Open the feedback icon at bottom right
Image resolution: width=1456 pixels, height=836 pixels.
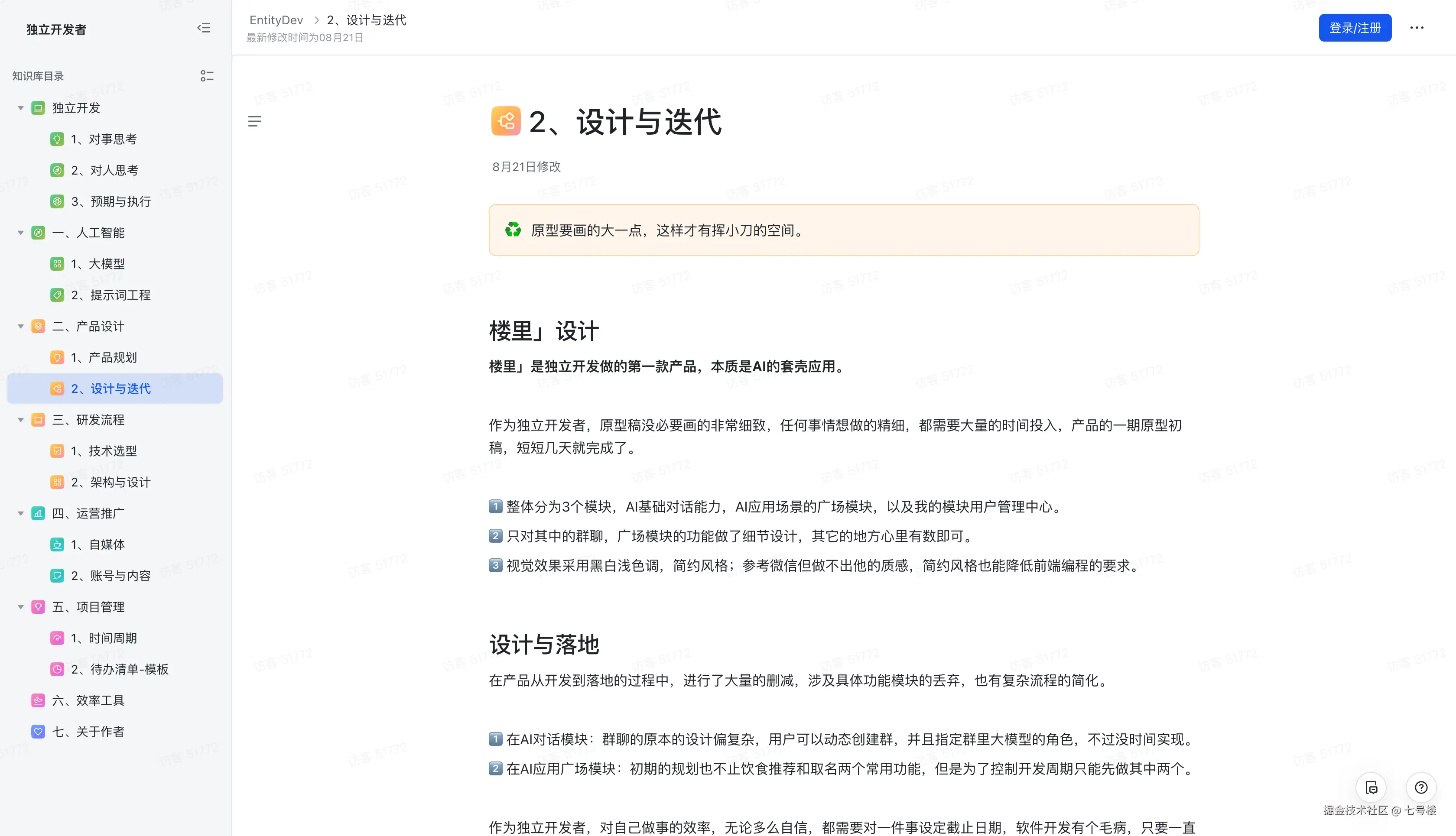[1371, 788]
